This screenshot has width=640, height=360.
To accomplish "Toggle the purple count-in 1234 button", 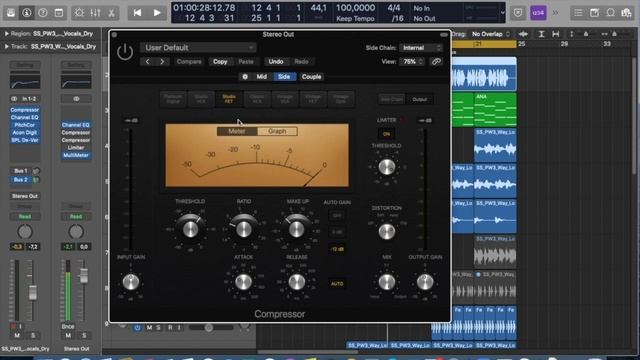I will click(538, 13).
